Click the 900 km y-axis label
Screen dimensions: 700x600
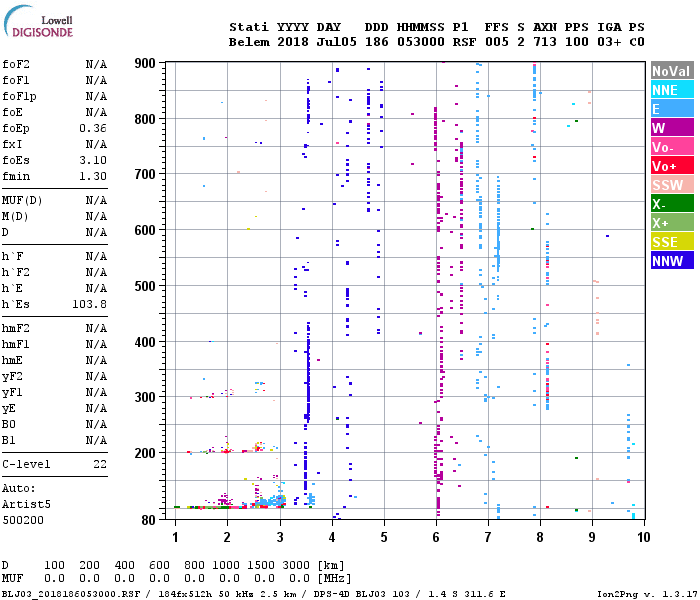(145, 63)
